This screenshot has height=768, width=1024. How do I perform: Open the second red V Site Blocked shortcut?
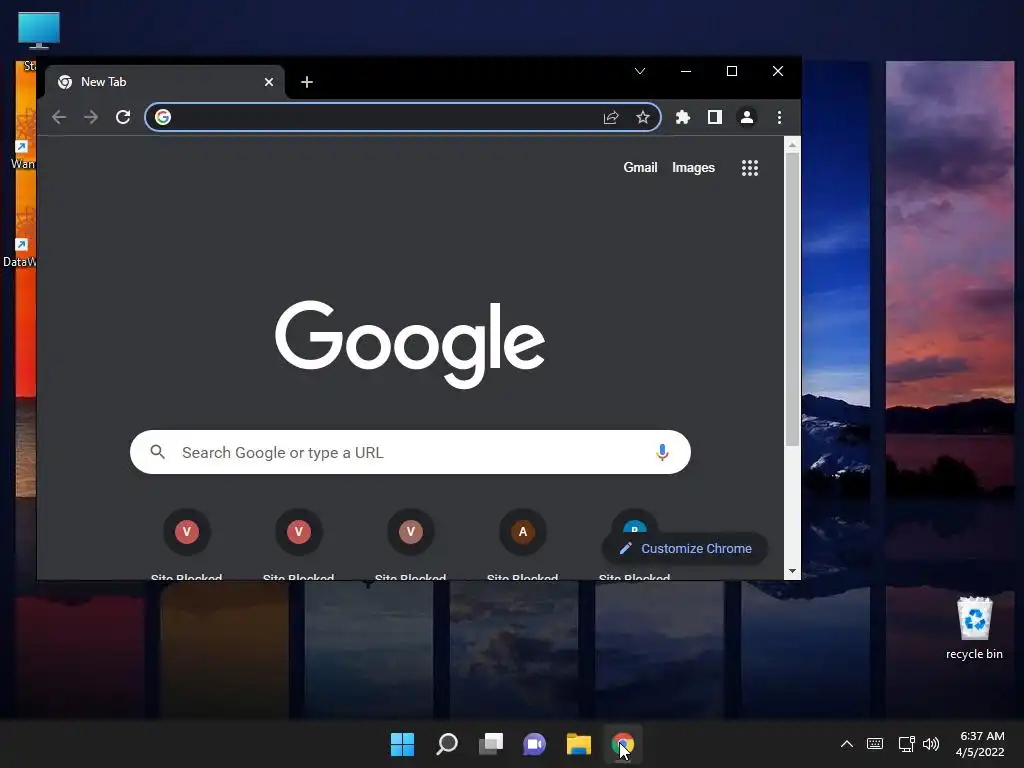(298, 532)
